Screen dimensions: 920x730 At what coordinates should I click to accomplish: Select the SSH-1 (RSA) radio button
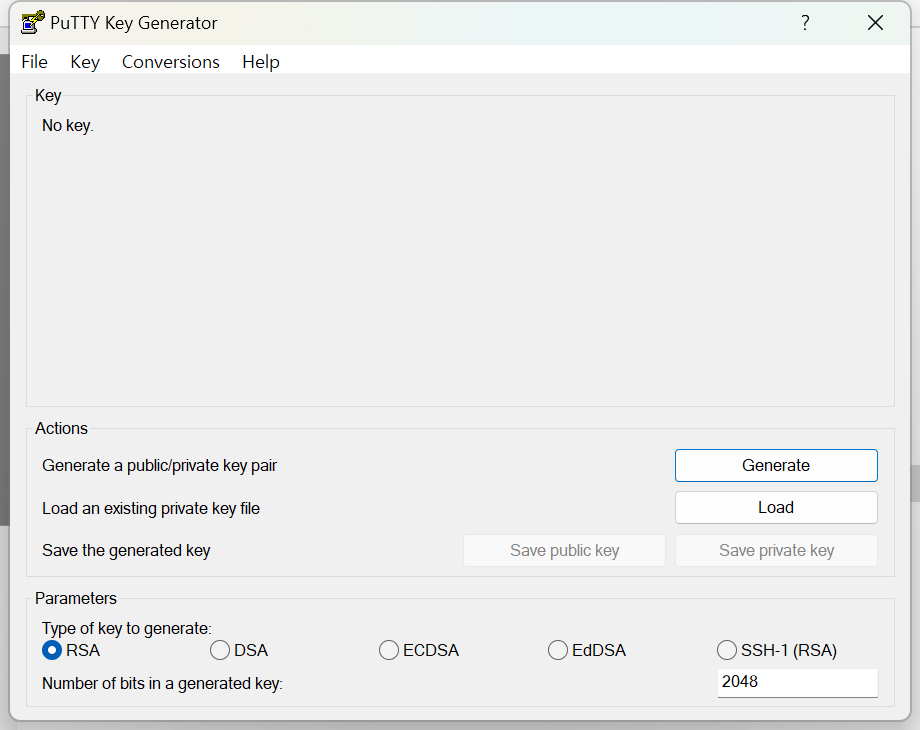click(x=727, y=650)
